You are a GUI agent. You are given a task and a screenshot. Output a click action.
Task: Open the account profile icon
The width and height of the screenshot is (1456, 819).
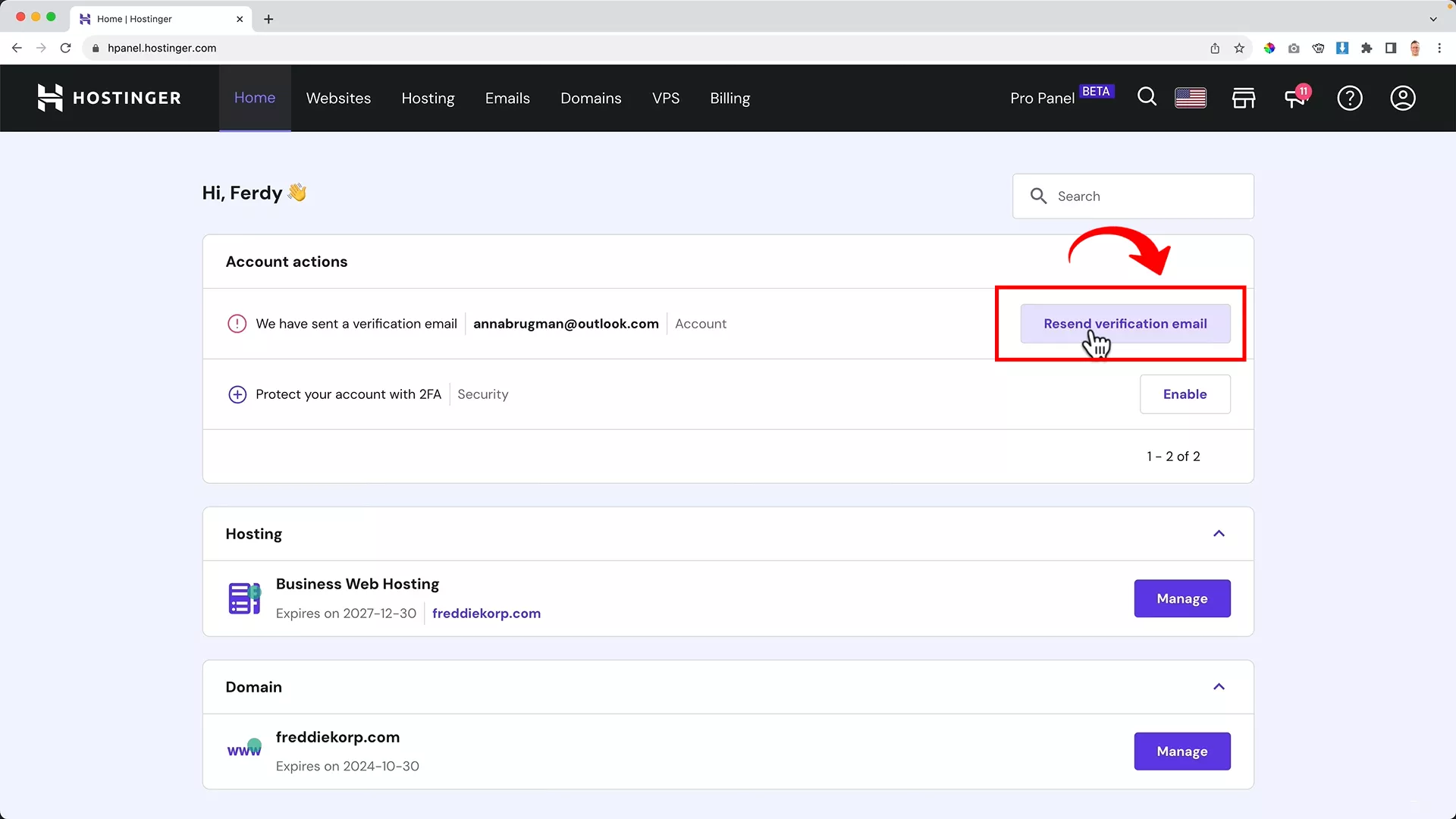pos(1402,98)
